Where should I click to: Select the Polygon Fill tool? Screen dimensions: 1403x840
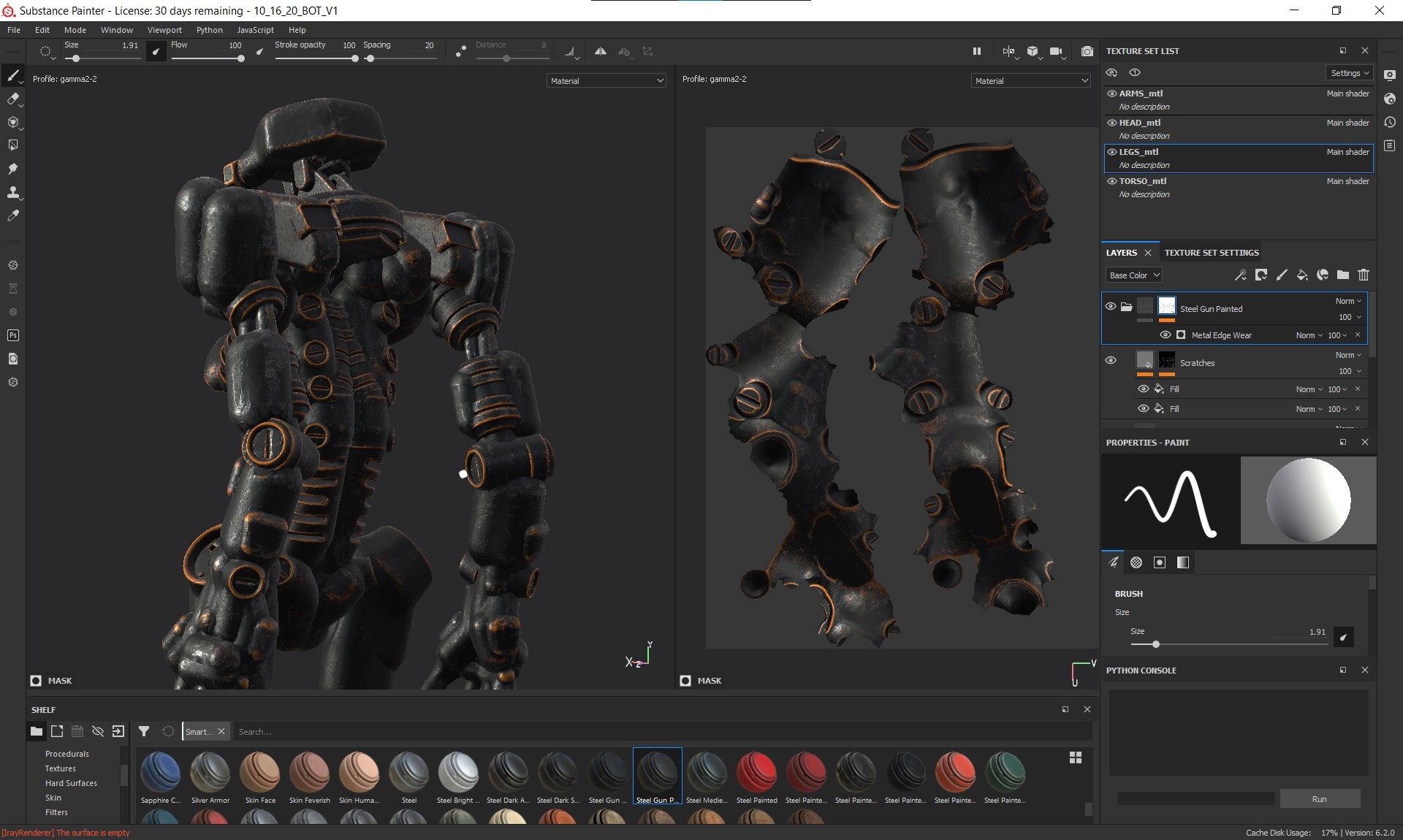pos(13,145)
